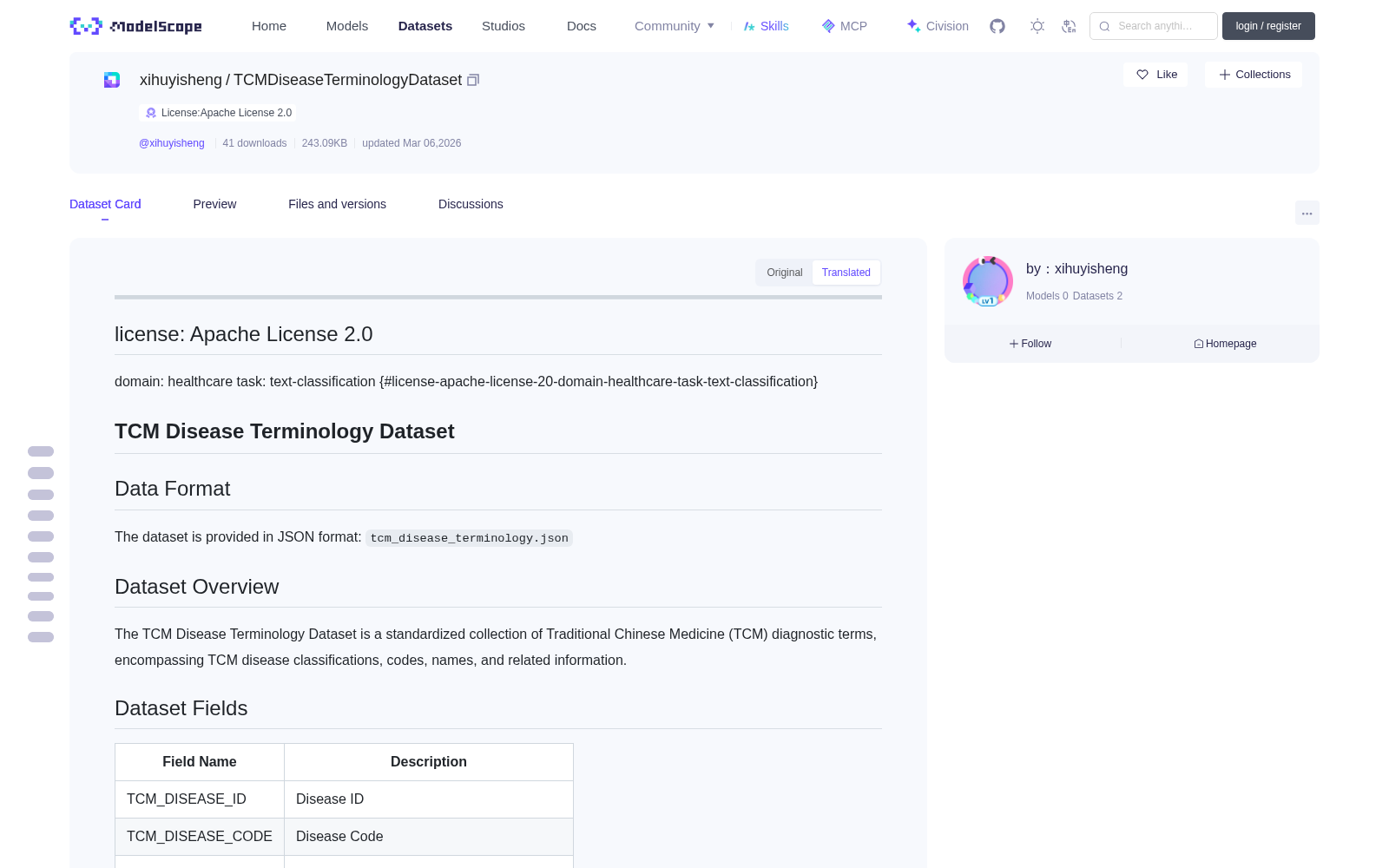Click the Dataset Overview heading
The height and width of the screenshot is (868, 1389).
coord(197,587)
